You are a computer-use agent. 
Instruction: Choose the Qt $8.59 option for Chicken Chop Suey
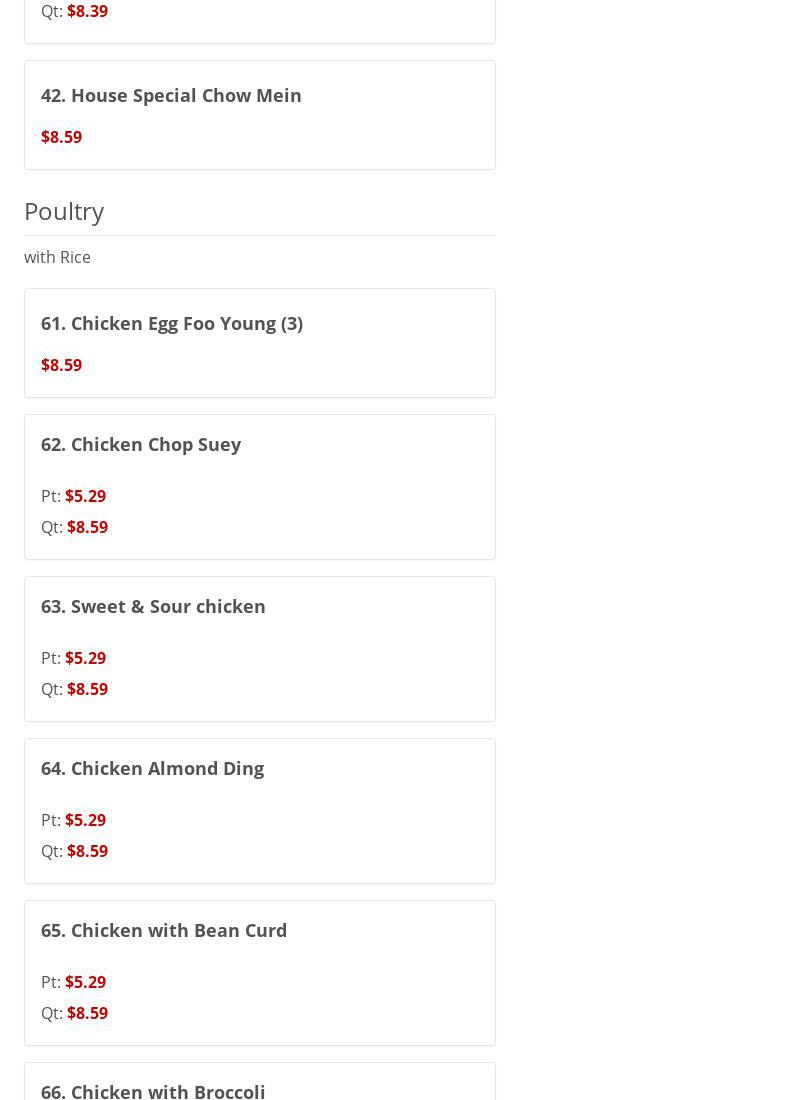(x=87, y=527)
